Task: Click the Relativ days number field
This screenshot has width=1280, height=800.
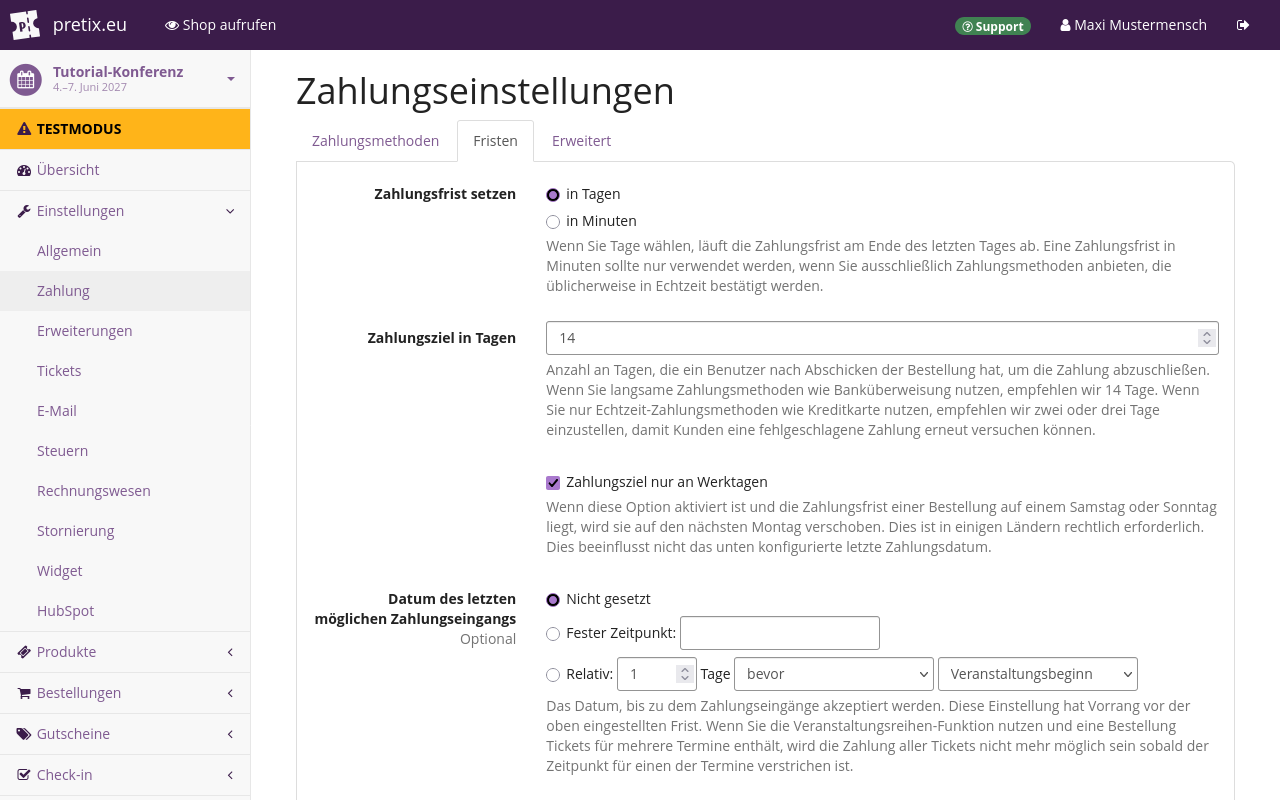Action: coord(657,674)
